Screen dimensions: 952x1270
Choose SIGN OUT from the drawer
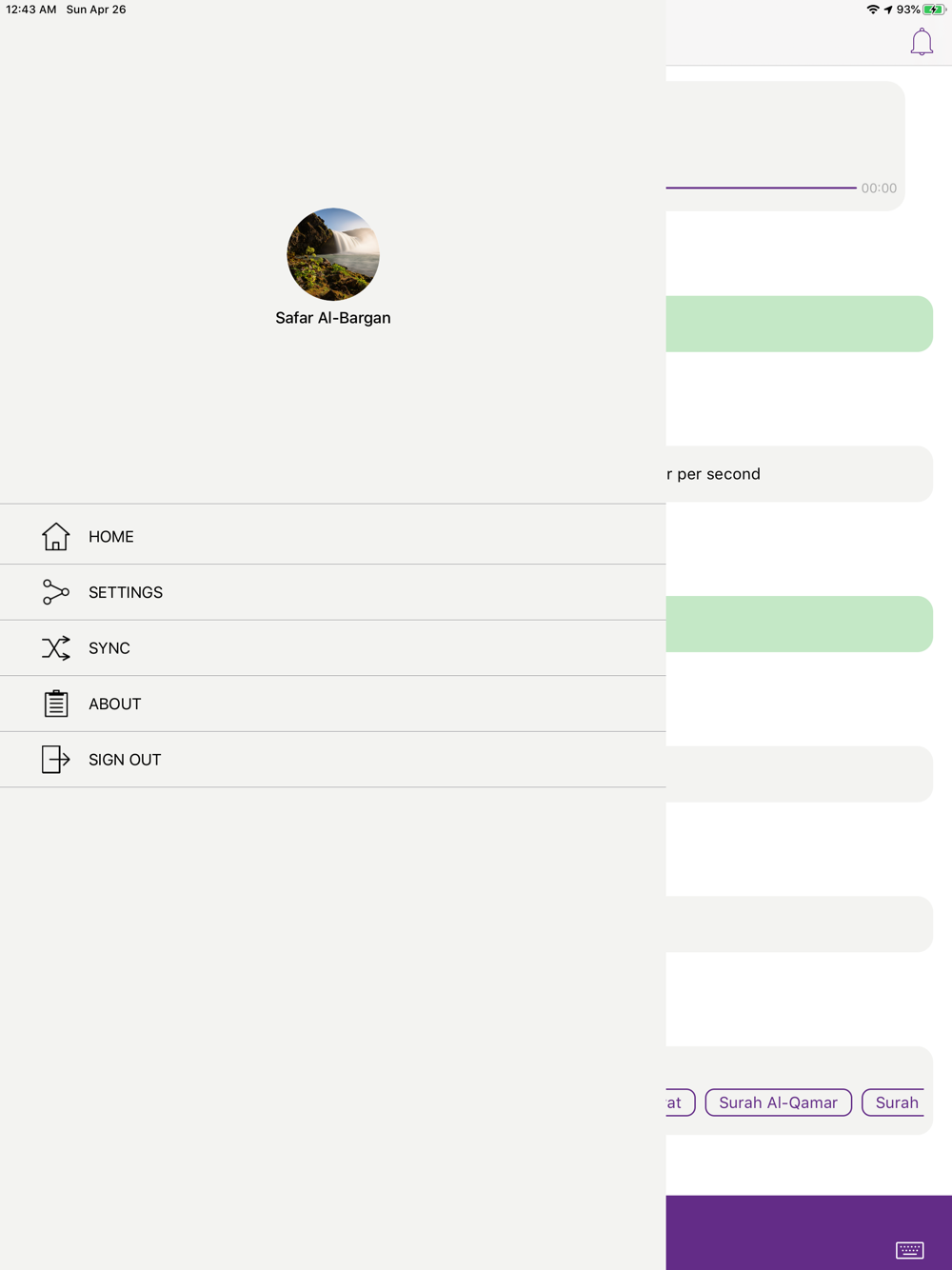point(333,760)
